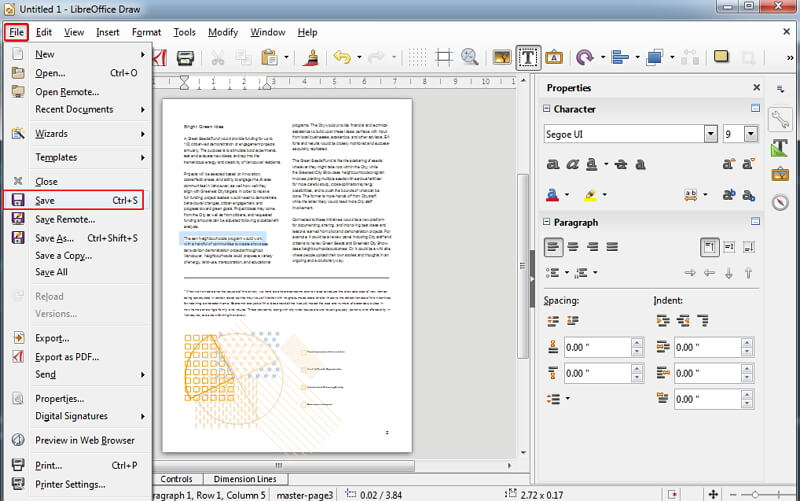The height and width of the screenshot is (501, 800).
Task: Increase Before Text Indent stepper
Action: pos(747,343)
